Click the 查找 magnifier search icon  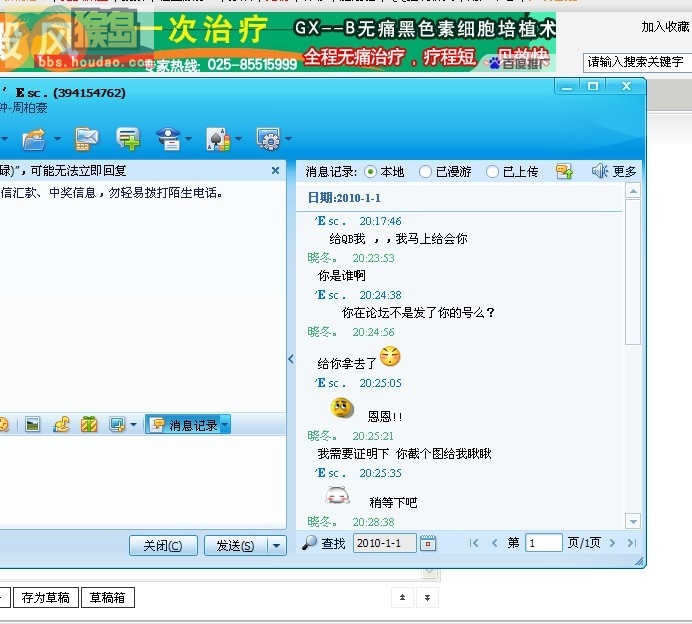(309, 543)
